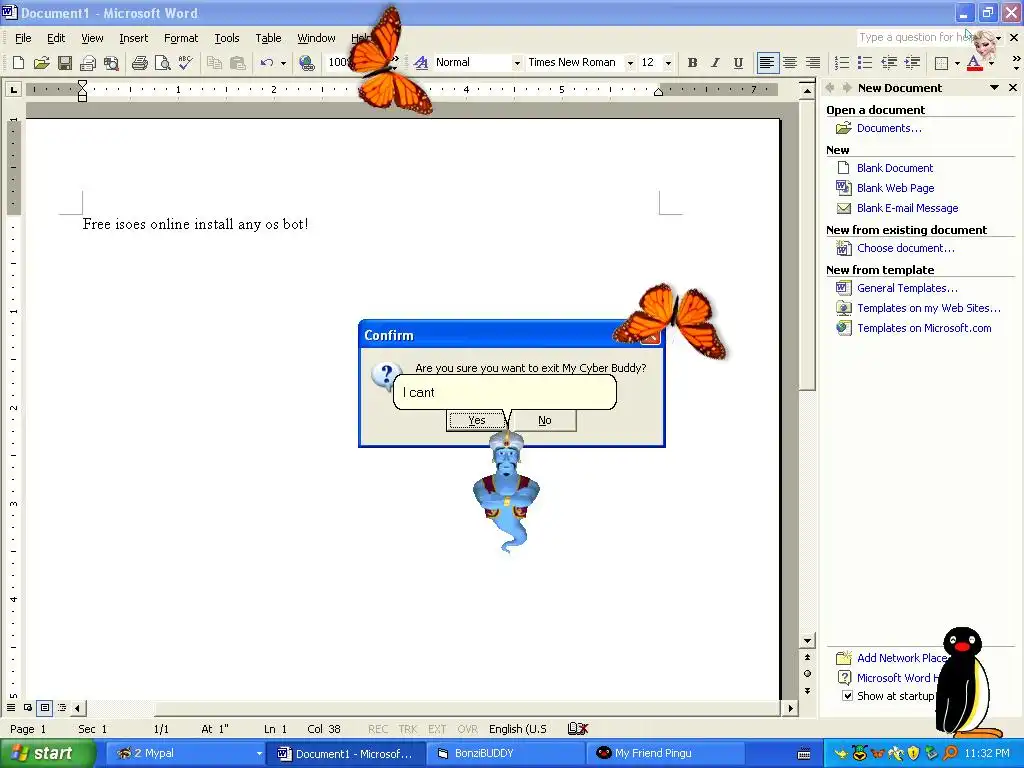Screen dimensions: 1024x768
Task: Click the Outside Border icon
Action: pos(942,63)
